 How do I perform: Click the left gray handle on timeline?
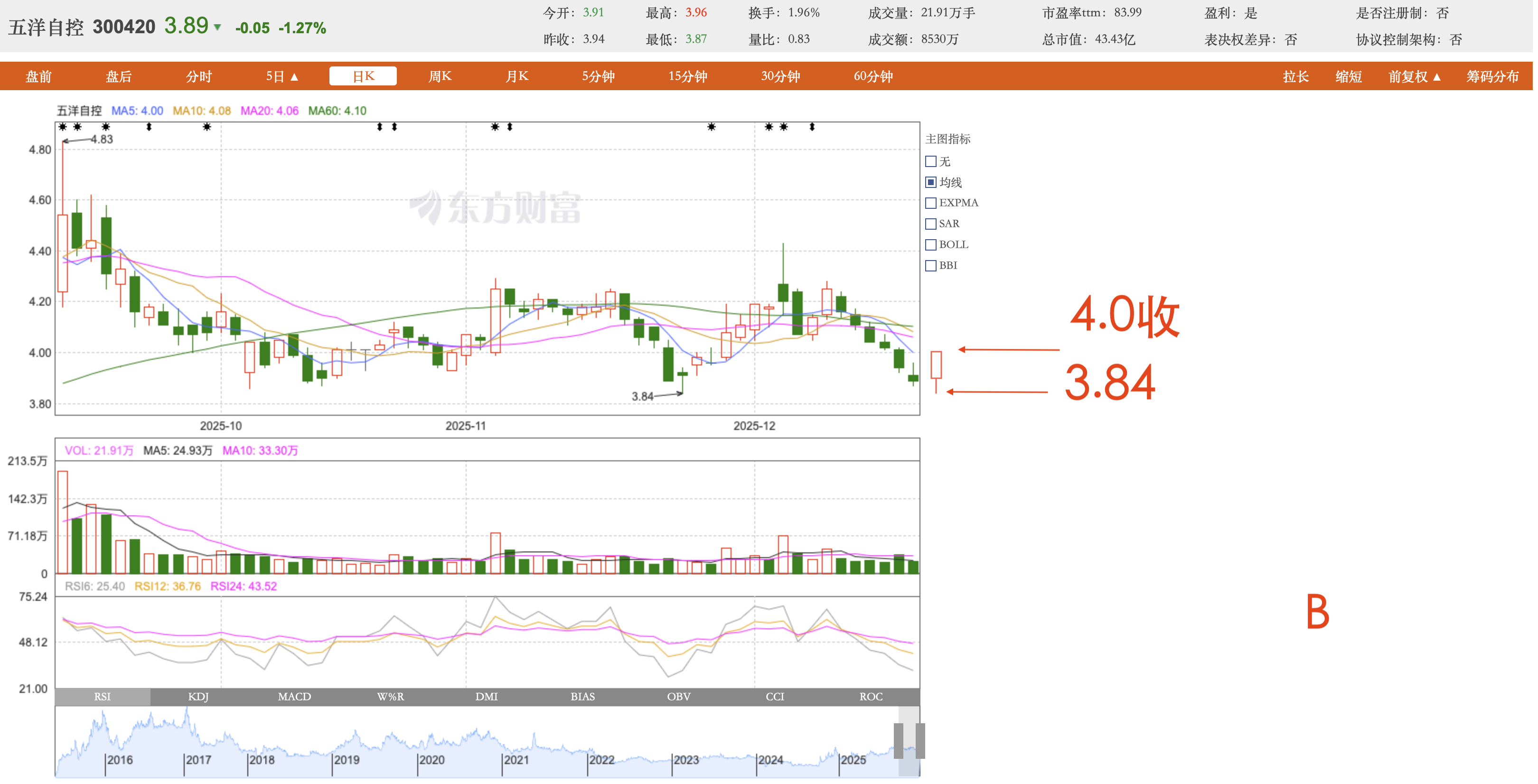pos(899,740)
